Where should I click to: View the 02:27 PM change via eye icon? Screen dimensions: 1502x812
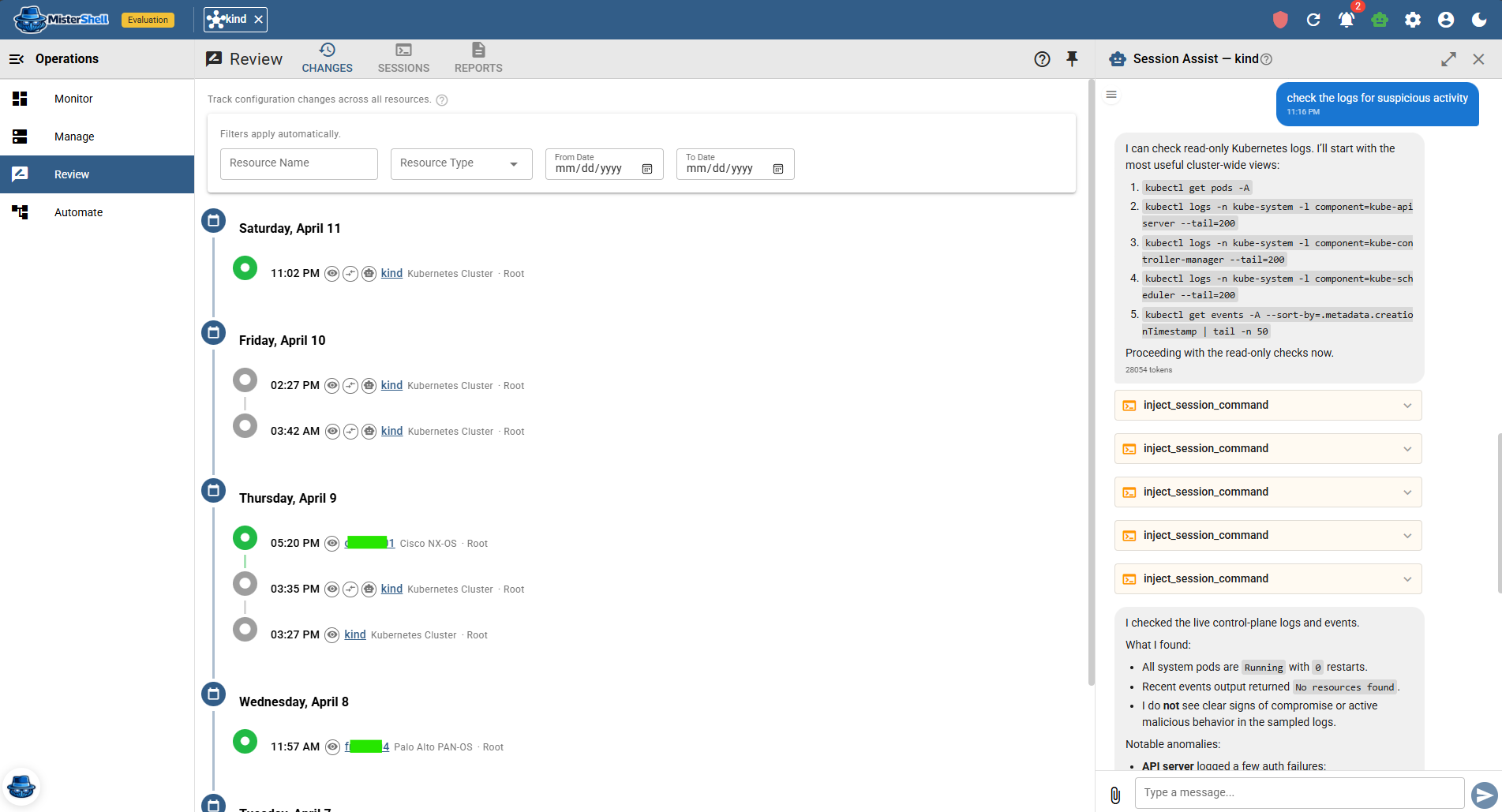coord(332,386)
